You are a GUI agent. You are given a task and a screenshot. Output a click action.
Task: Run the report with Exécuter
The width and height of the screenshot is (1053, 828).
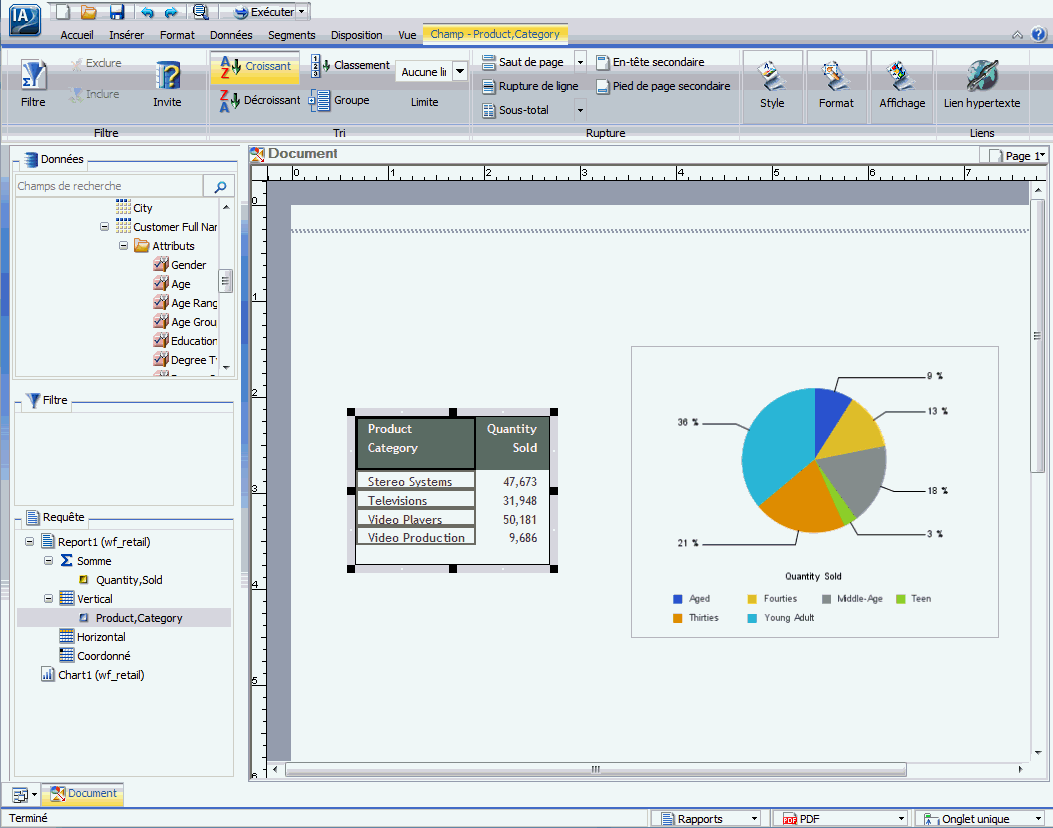coord(263,12)
